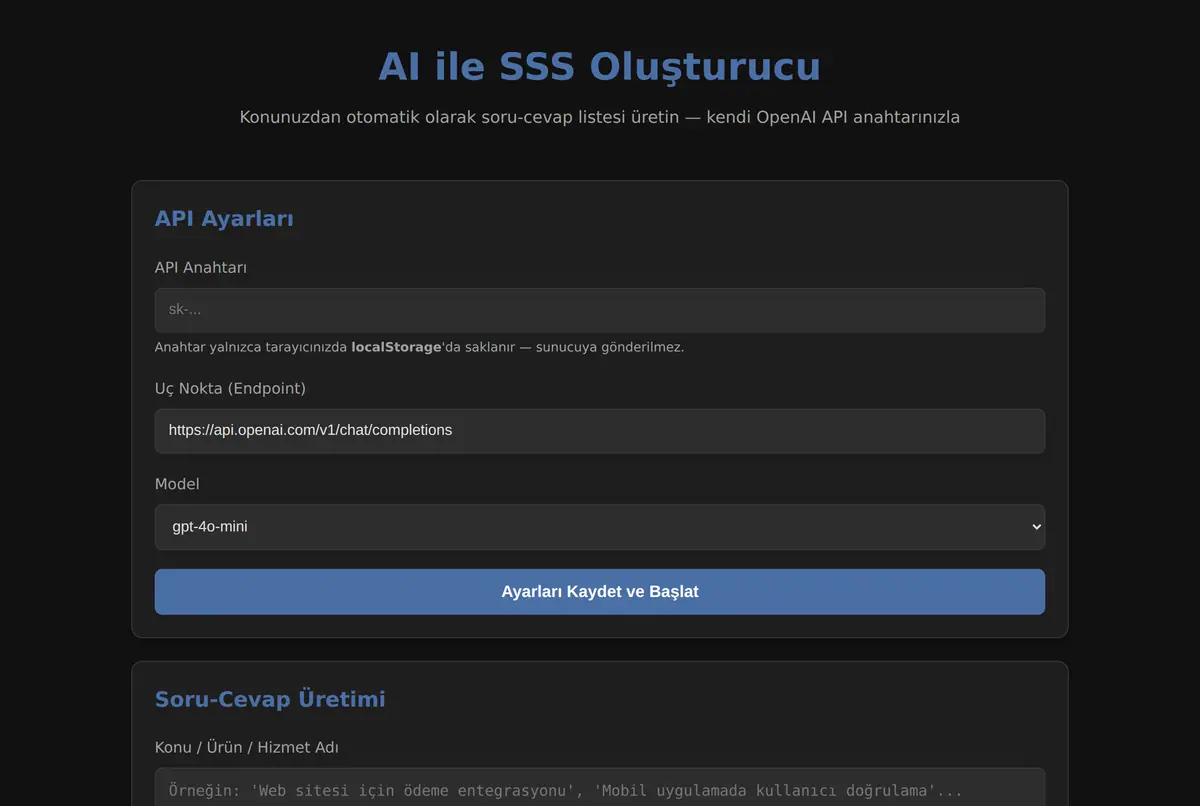Click the subtitle text about OpenAI API anahtarınızla
The image size is (1200, 806).
(600, 117)
